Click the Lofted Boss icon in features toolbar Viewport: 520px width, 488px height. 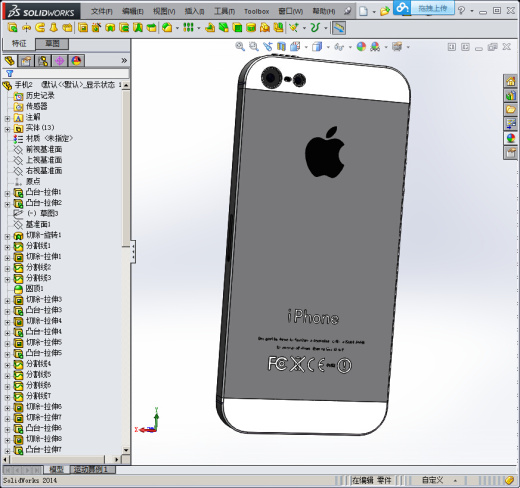pyautogui.click(x=54, y=28)
